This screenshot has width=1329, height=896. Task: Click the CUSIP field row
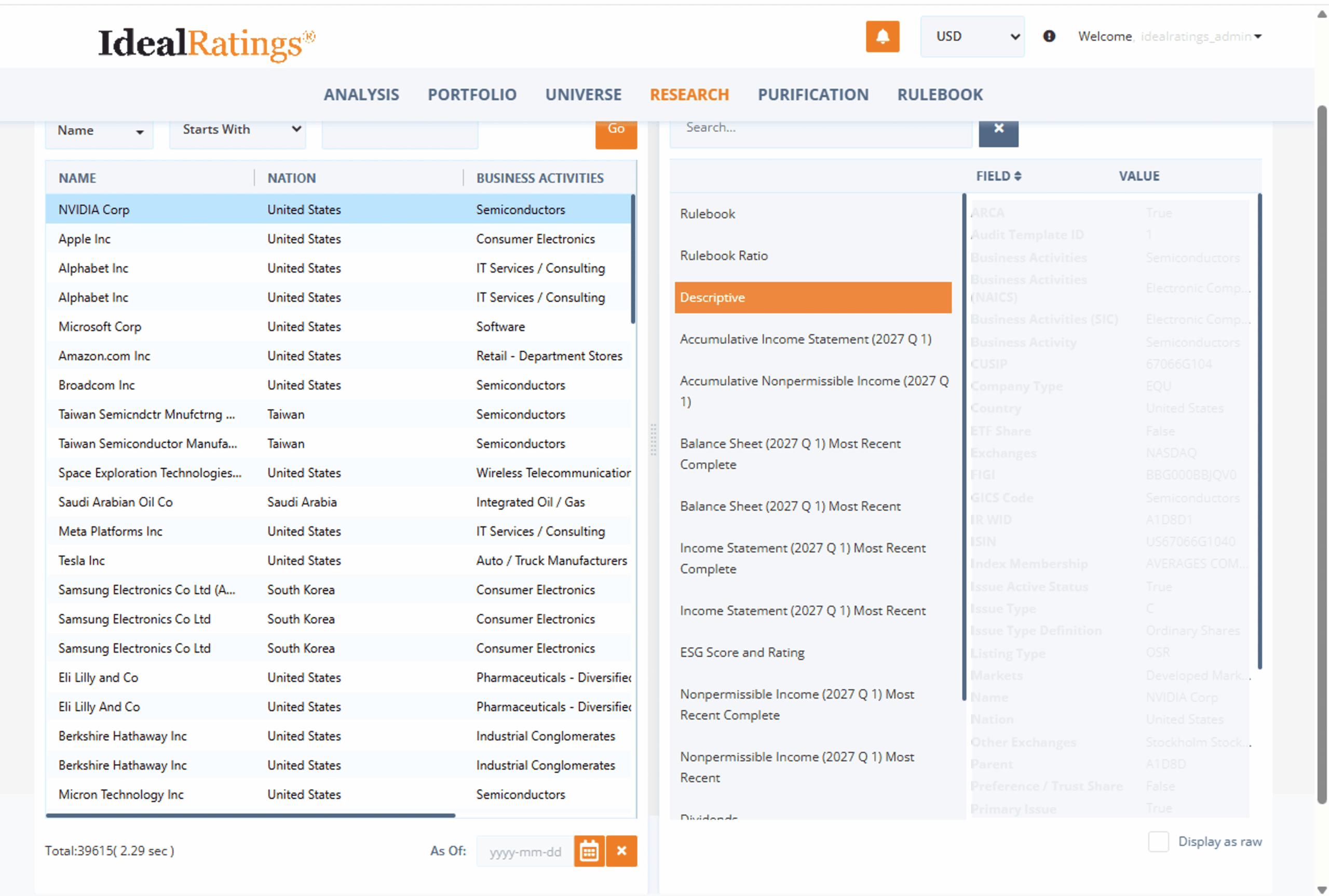(1109, 364)
